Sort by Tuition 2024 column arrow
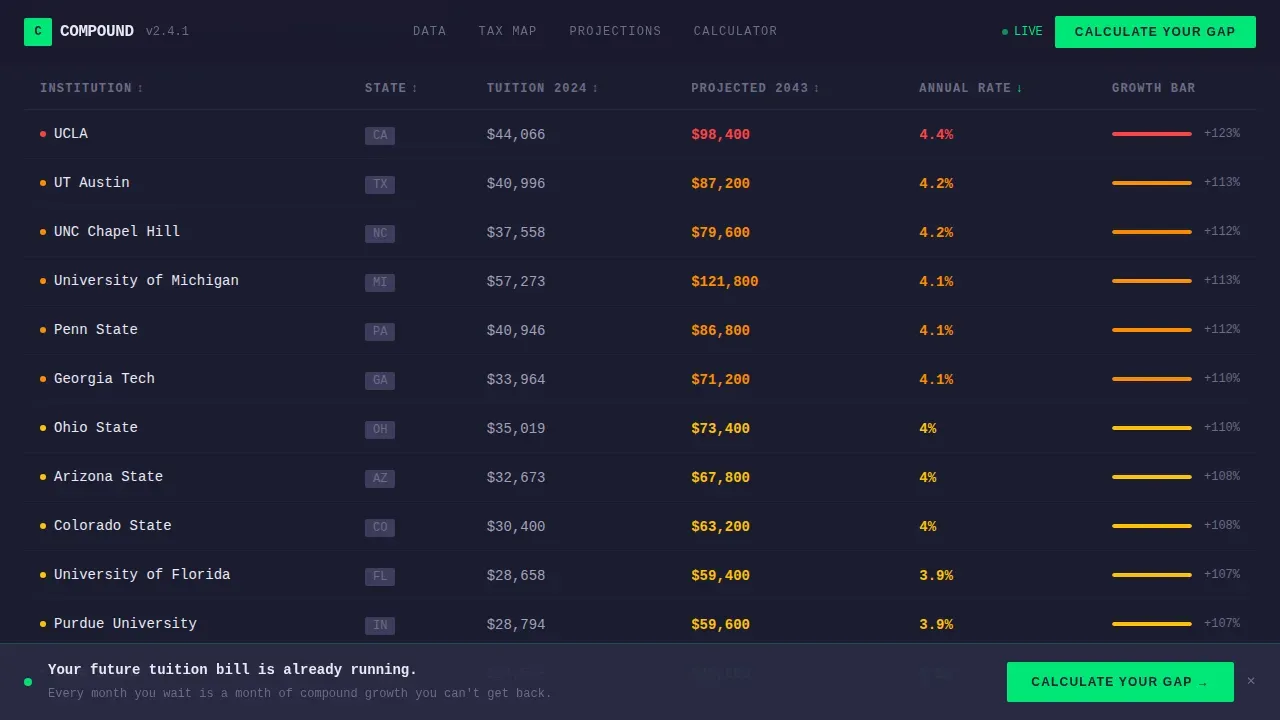 (x=595, y=89)
